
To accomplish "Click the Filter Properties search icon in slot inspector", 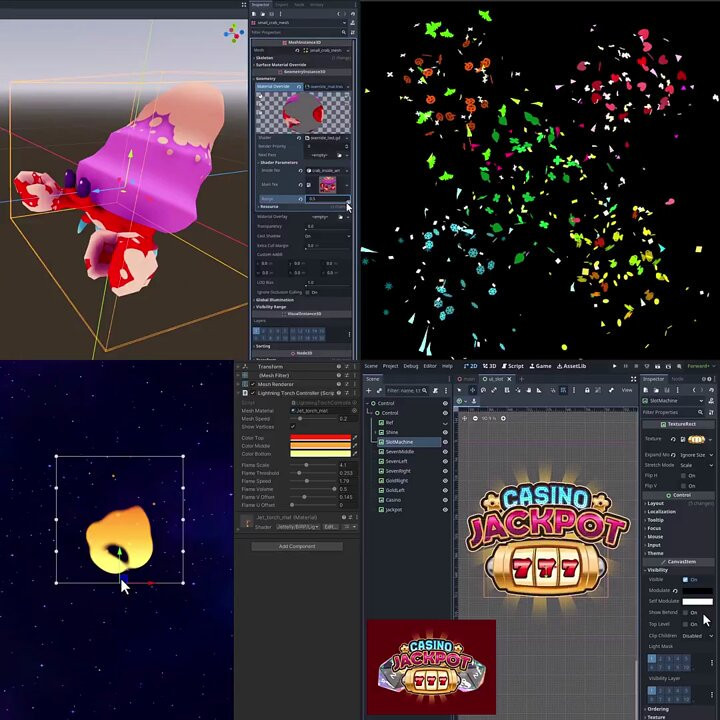I will pyautogui.click(x=700, y=412).
